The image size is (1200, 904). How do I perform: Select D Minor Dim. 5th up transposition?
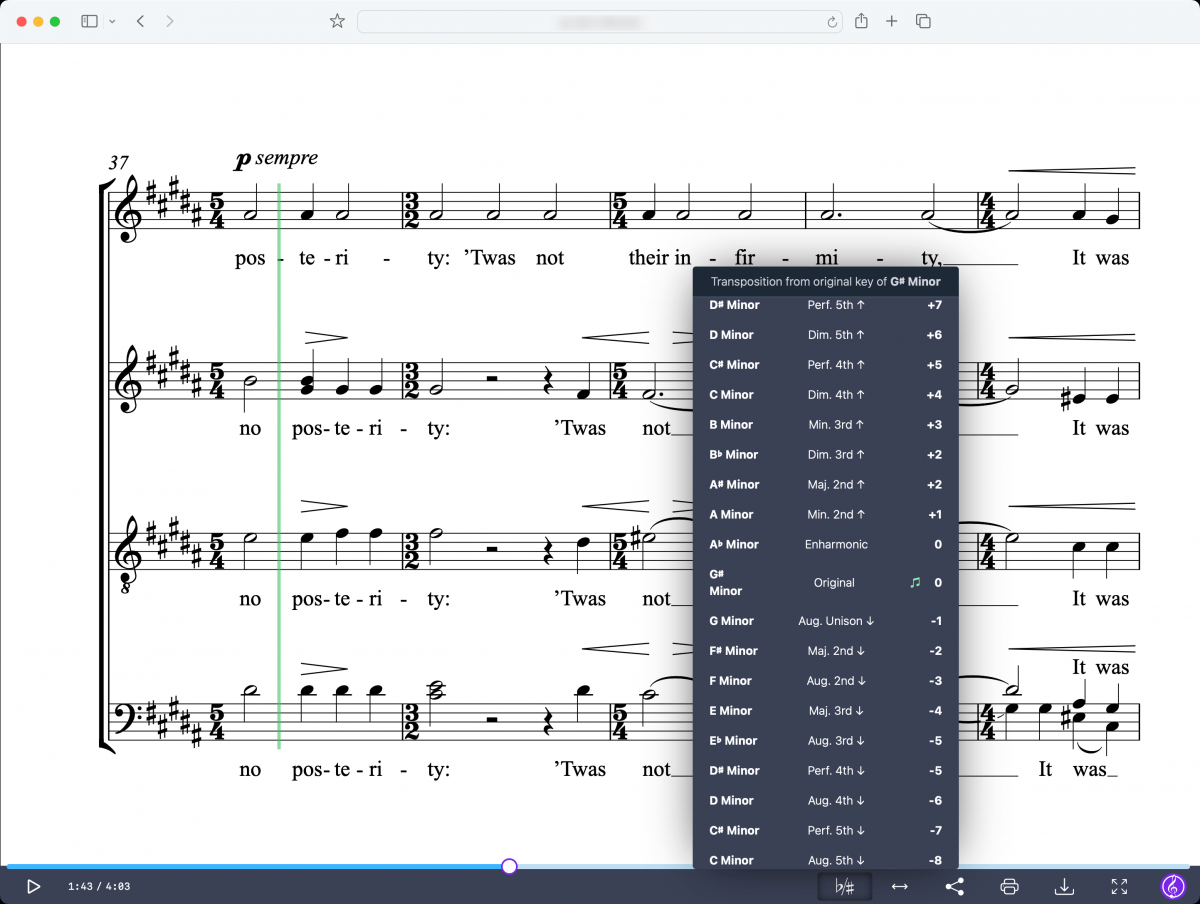[x=825, y=335]
